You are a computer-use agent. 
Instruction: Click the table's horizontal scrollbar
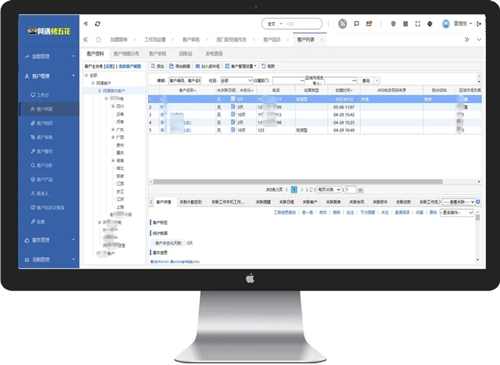click(x=297, y=182)
